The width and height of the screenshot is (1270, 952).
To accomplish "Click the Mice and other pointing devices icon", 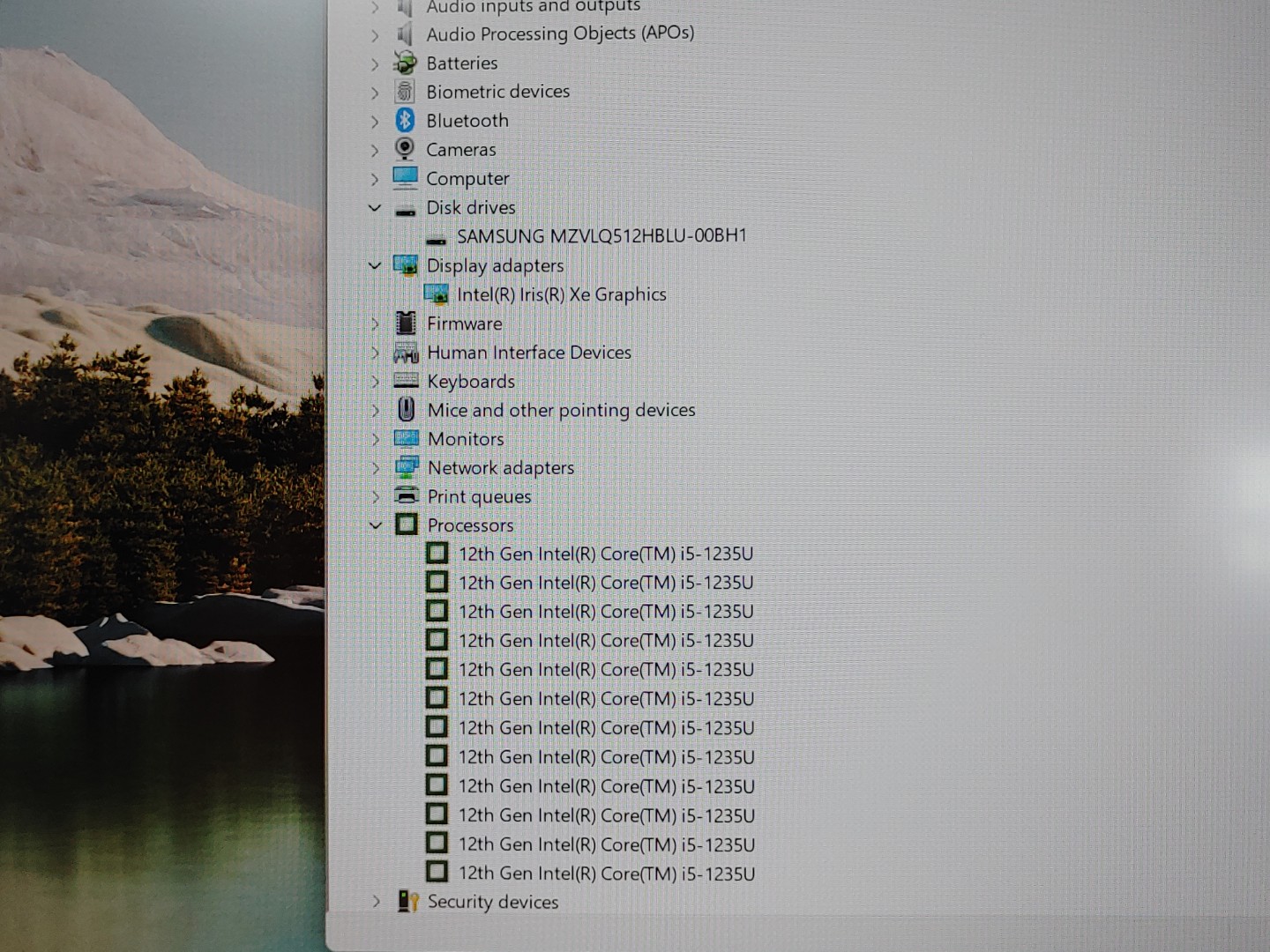I will [406, 410].
